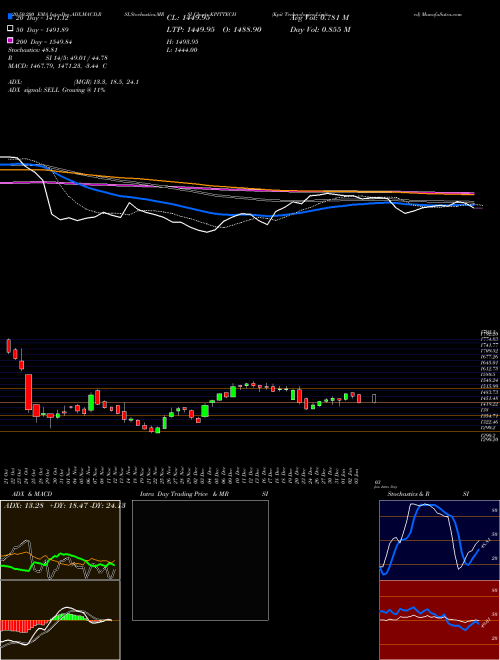Click the 'ADX signal: SELL' text

coord(35,90)
